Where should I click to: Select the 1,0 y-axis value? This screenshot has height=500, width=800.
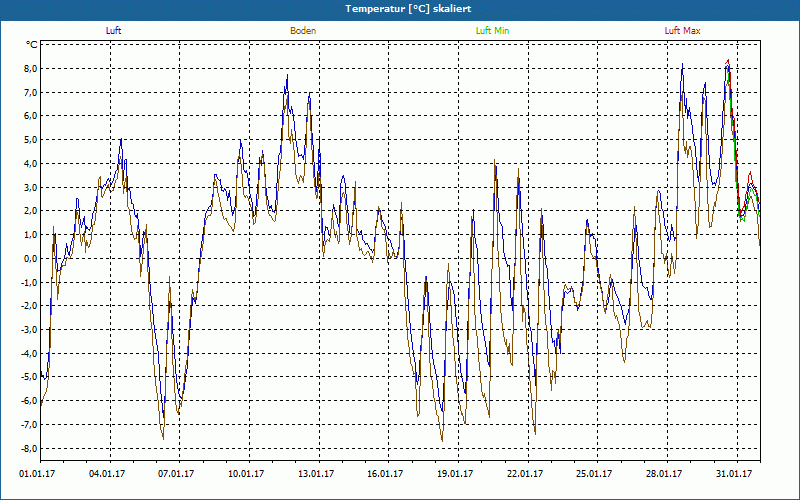coord(29,235)
